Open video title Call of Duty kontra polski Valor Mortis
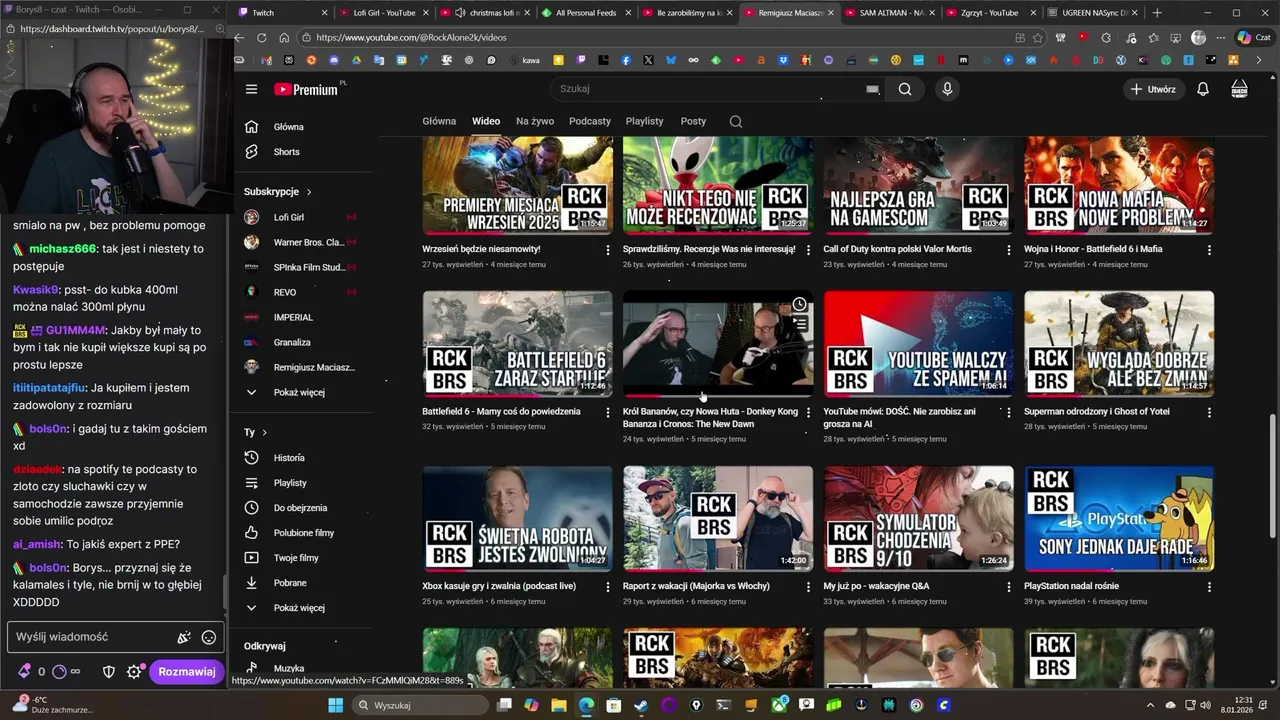The width and height of the screenshot is (1280, 720). [x=897, y=249]
